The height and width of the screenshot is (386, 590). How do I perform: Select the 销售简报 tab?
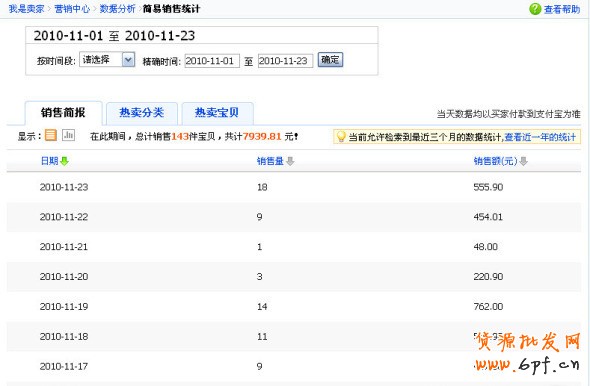(63, 112)
